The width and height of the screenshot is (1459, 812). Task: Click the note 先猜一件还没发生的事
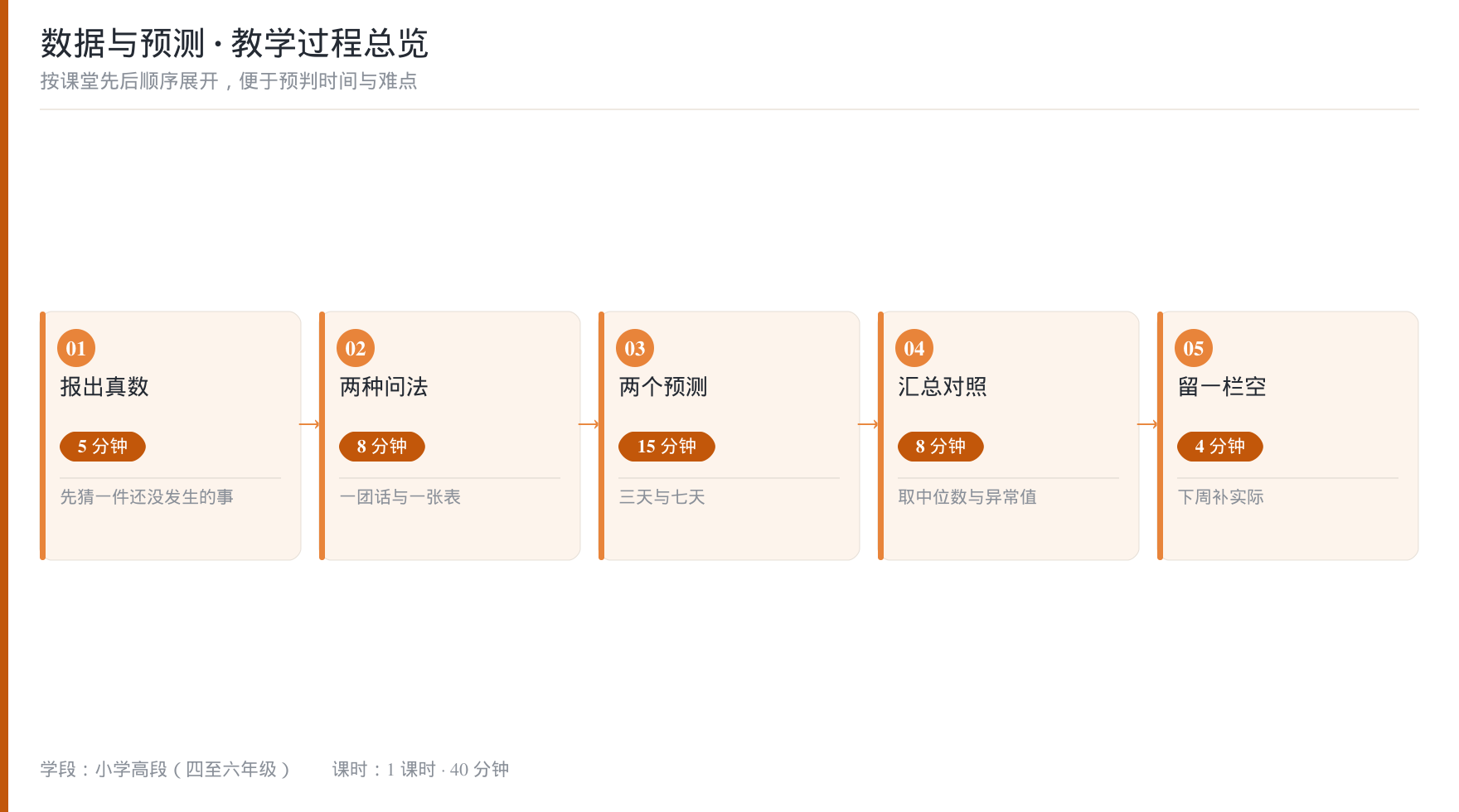tap(147, 497)
